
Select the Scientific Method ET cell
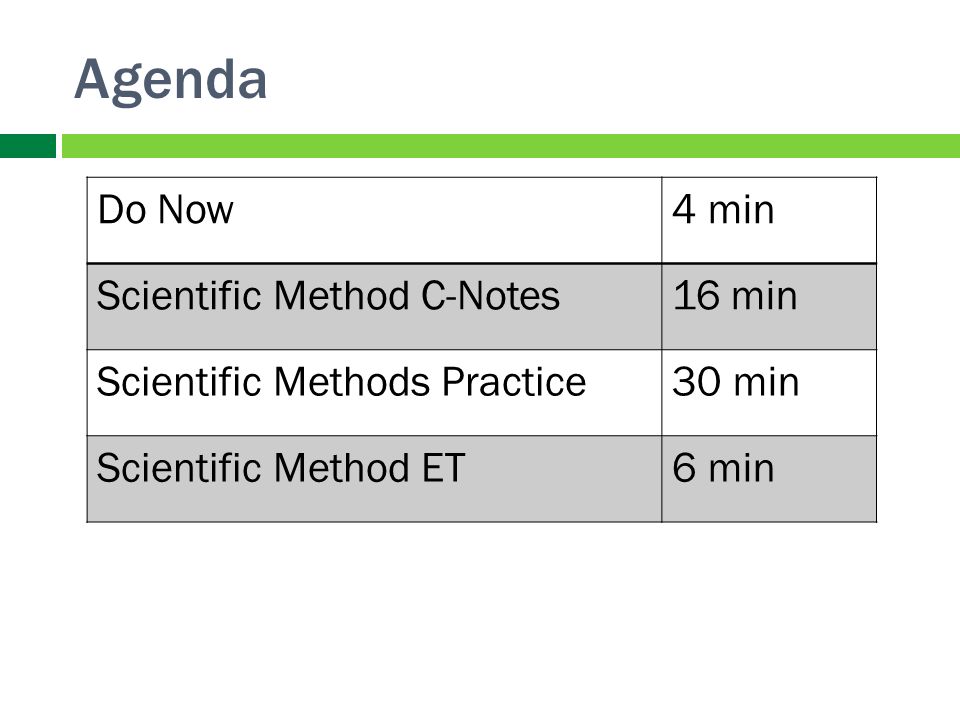click(x=374, y=479)
